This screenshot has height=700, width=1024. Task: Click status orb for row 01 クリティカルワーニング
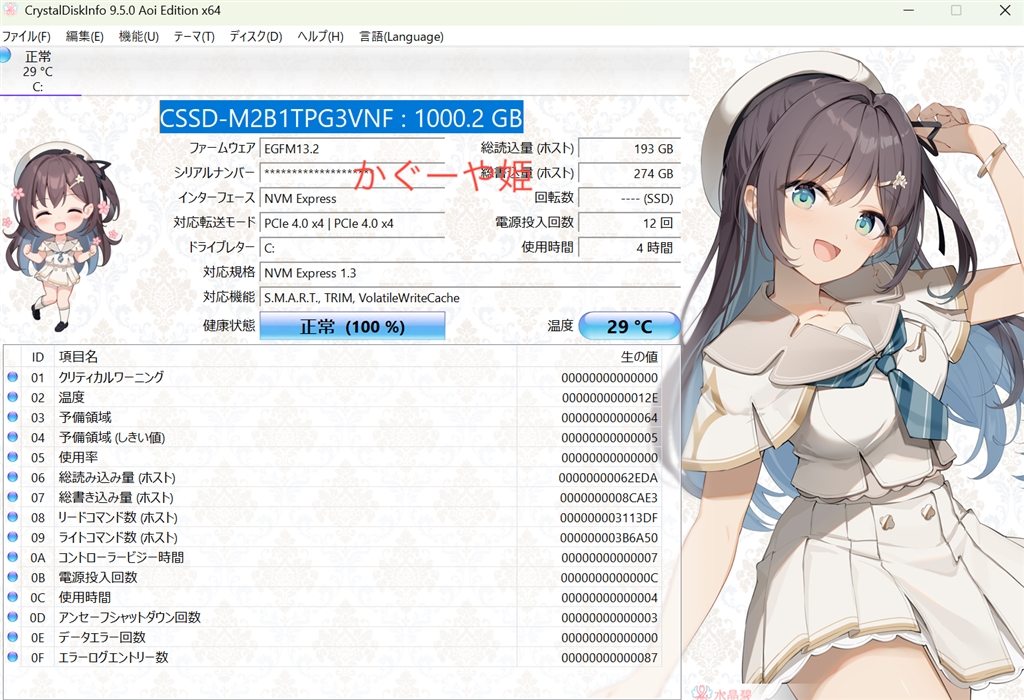(12, 377)
